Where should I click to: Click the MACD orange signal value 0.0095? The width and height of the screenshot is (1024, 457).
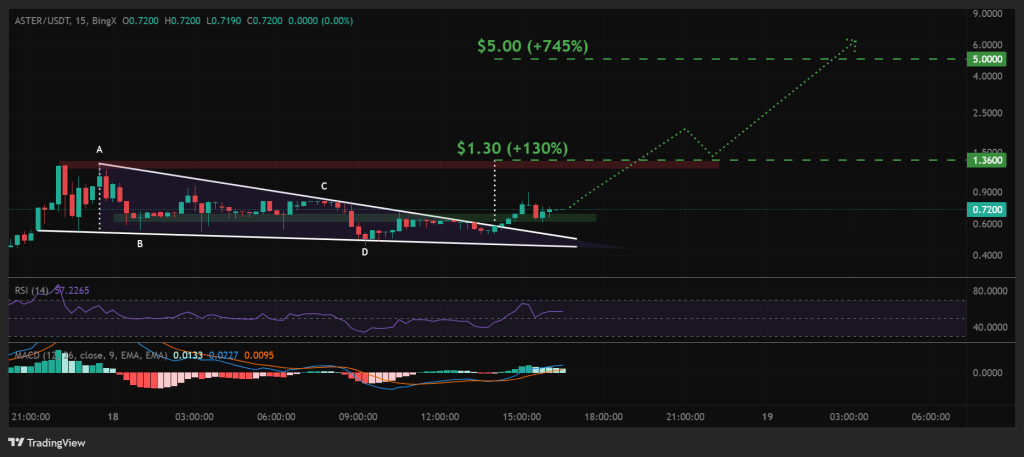pyautogui.click(x=260, y=354)
